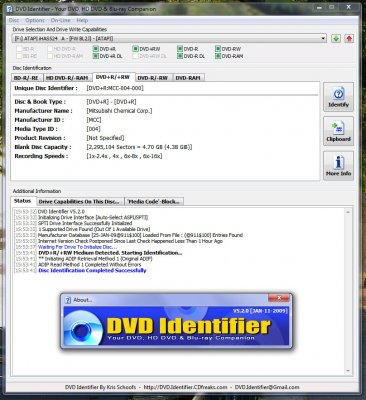Toggle the disabled BD-R checkbox
This screenshot has width=366, height=400.
[x=19, y=49]
